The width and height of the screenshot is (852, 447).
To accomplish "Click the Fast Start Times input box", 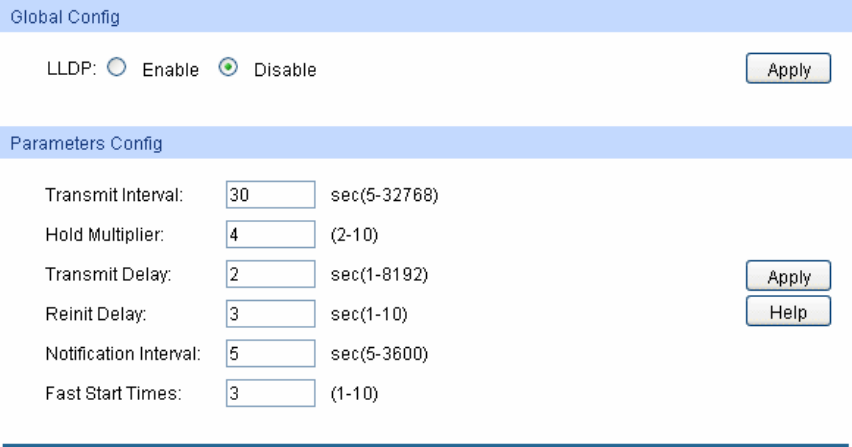I will pyautogui.click(x=271, y=393).
